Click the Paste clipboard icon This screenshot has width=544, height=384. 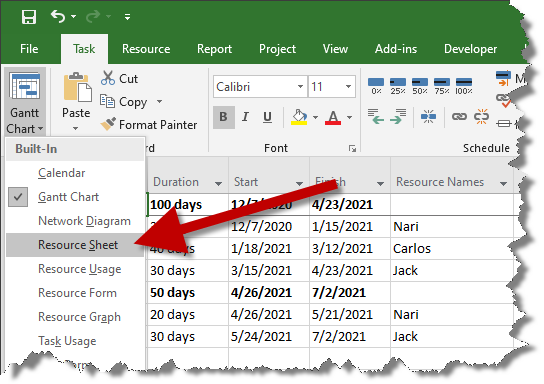[77, 87]
